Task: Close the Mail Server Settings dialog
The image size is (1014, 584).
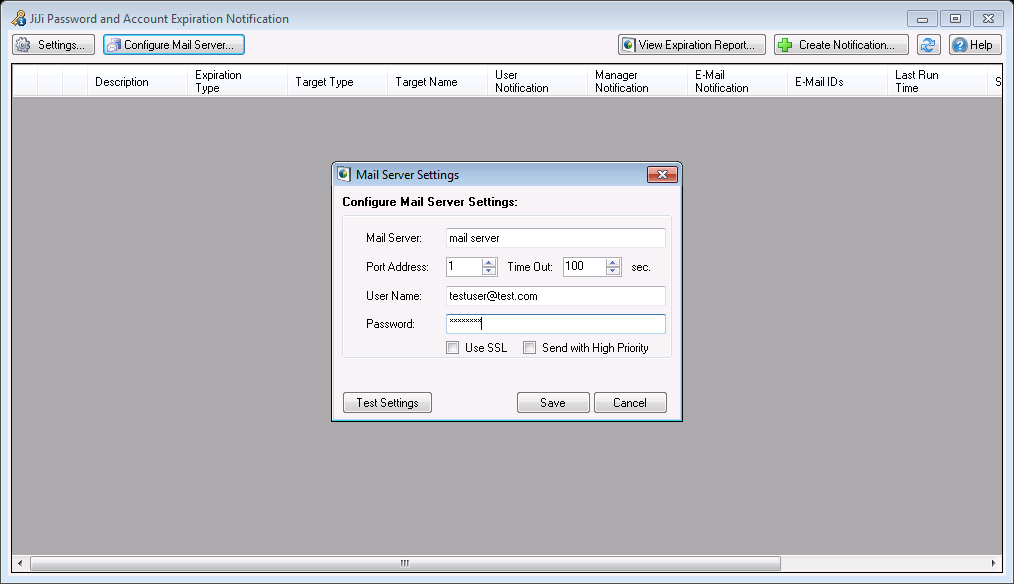Action: pyautogui.click(x=662, y=175)
